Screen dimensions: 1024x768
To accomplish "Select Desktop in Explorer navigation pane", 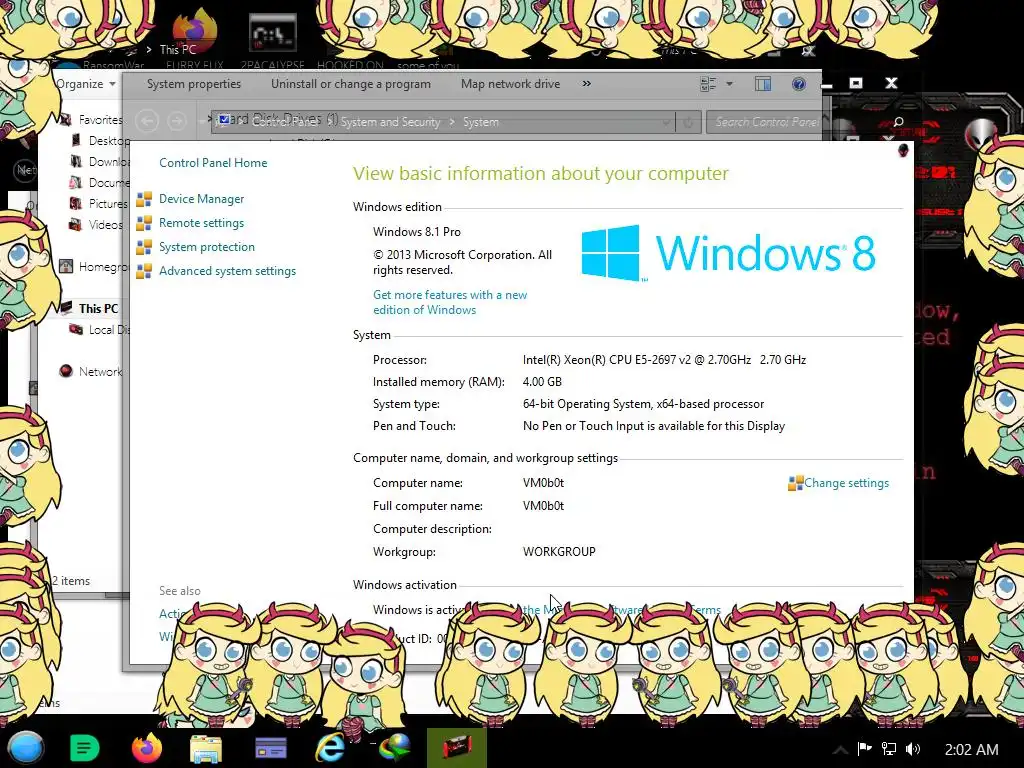I will point(109,140).
